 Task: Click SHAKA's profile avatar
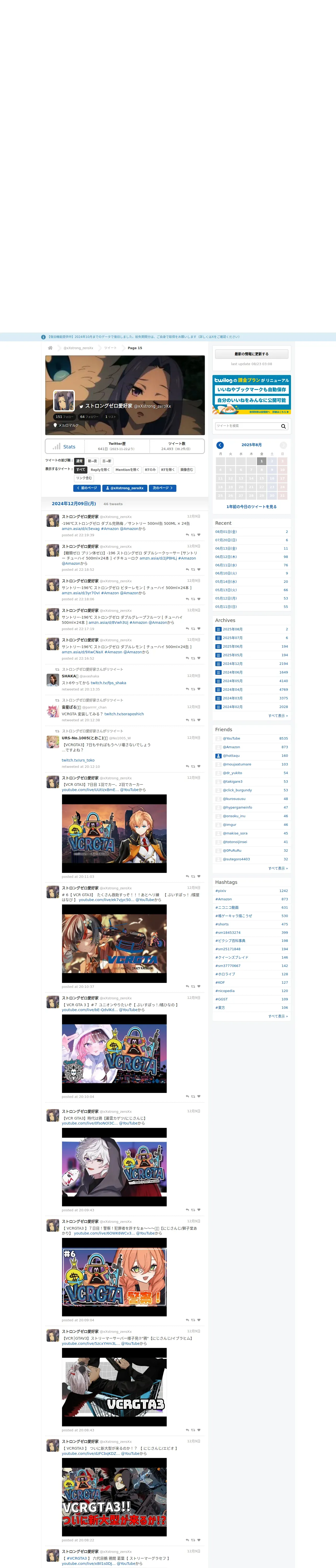tap(53, 680)
